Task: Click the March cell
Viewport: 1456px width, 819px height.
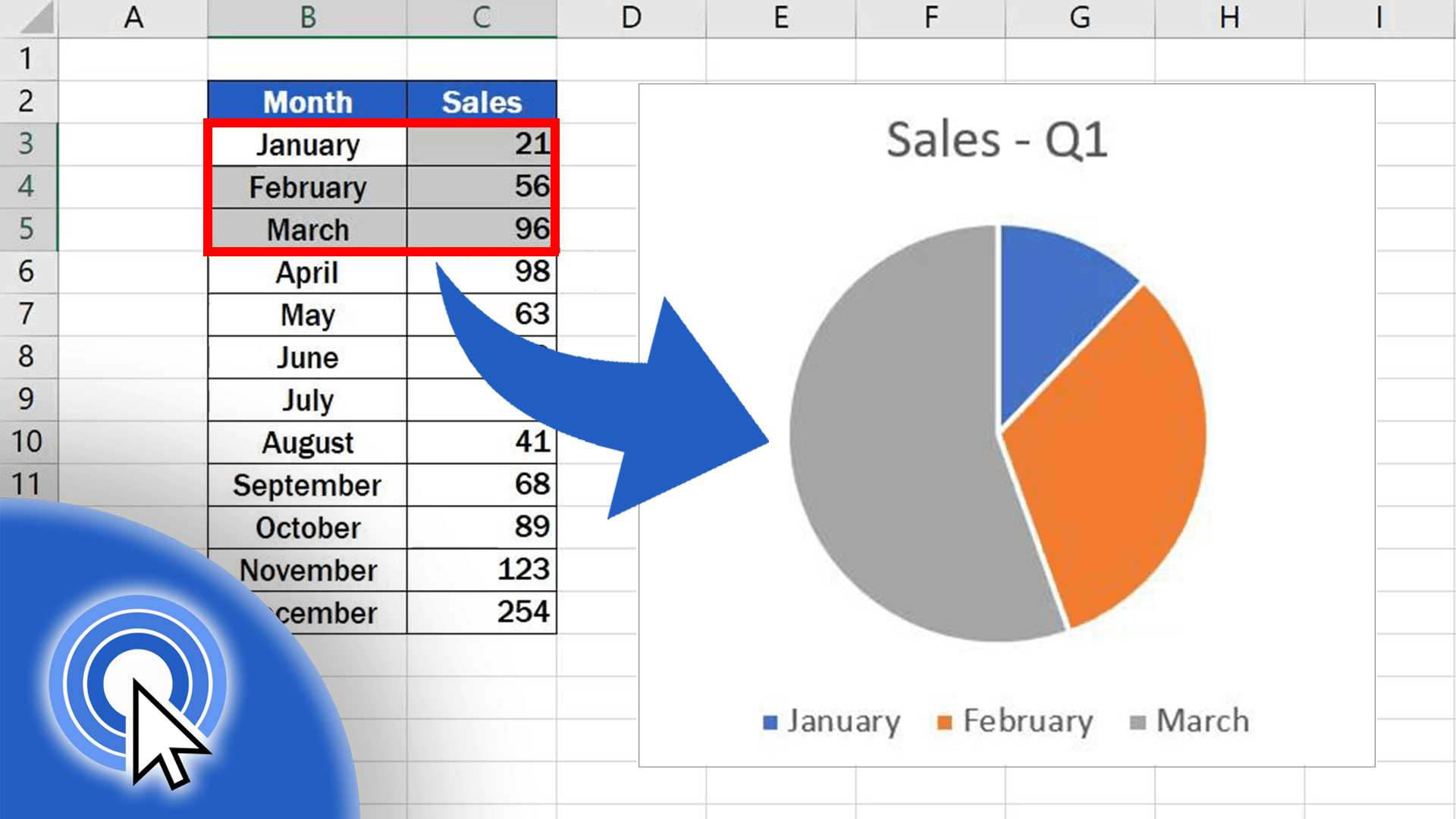Action: tap(308, 230)
